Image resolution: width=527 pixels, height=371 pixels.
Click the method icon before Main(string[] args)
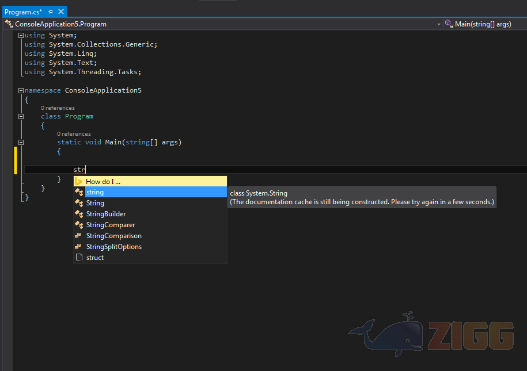coord(449,24)
